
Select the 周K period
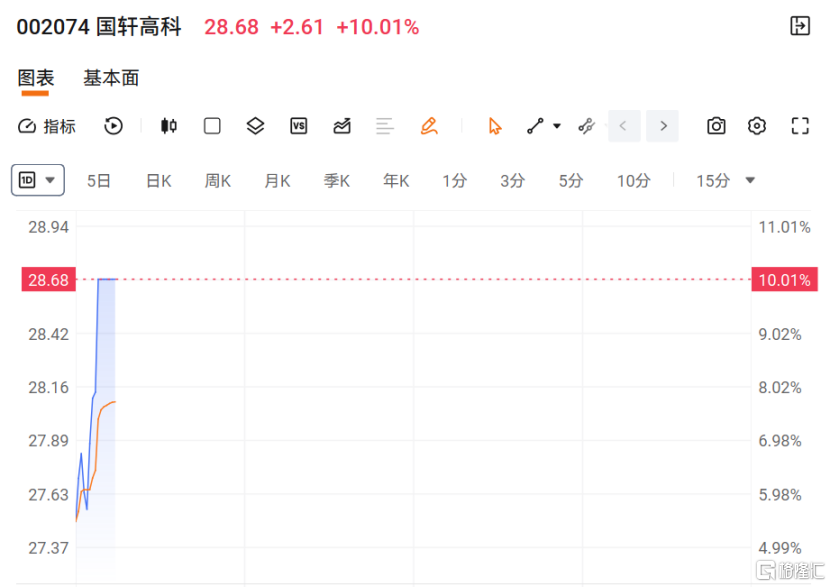click(218, 181)
